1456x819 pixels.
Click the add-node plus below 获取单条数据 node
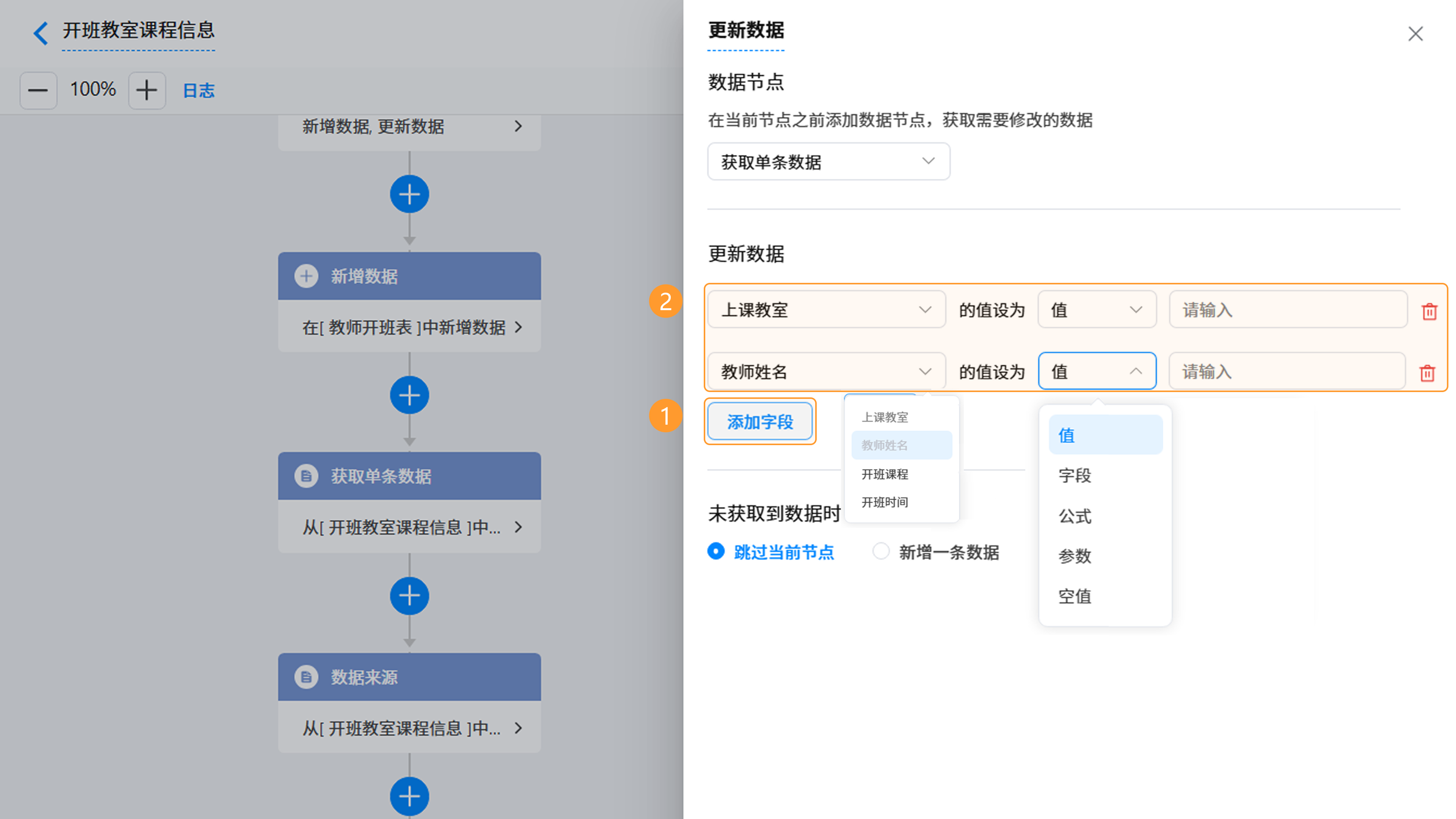tap(410, 596)
